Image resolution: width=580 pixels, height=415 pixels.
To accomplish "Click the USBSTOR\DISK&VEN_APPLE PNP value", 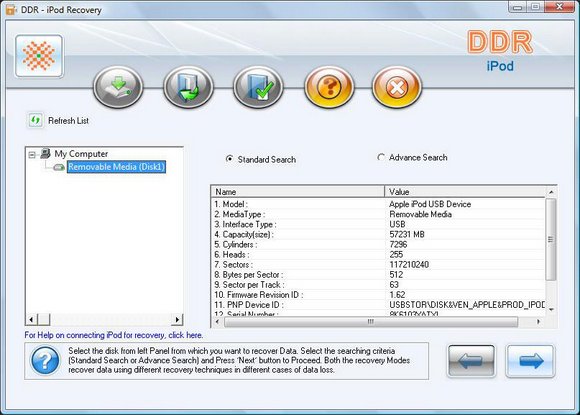I will 467,305.
